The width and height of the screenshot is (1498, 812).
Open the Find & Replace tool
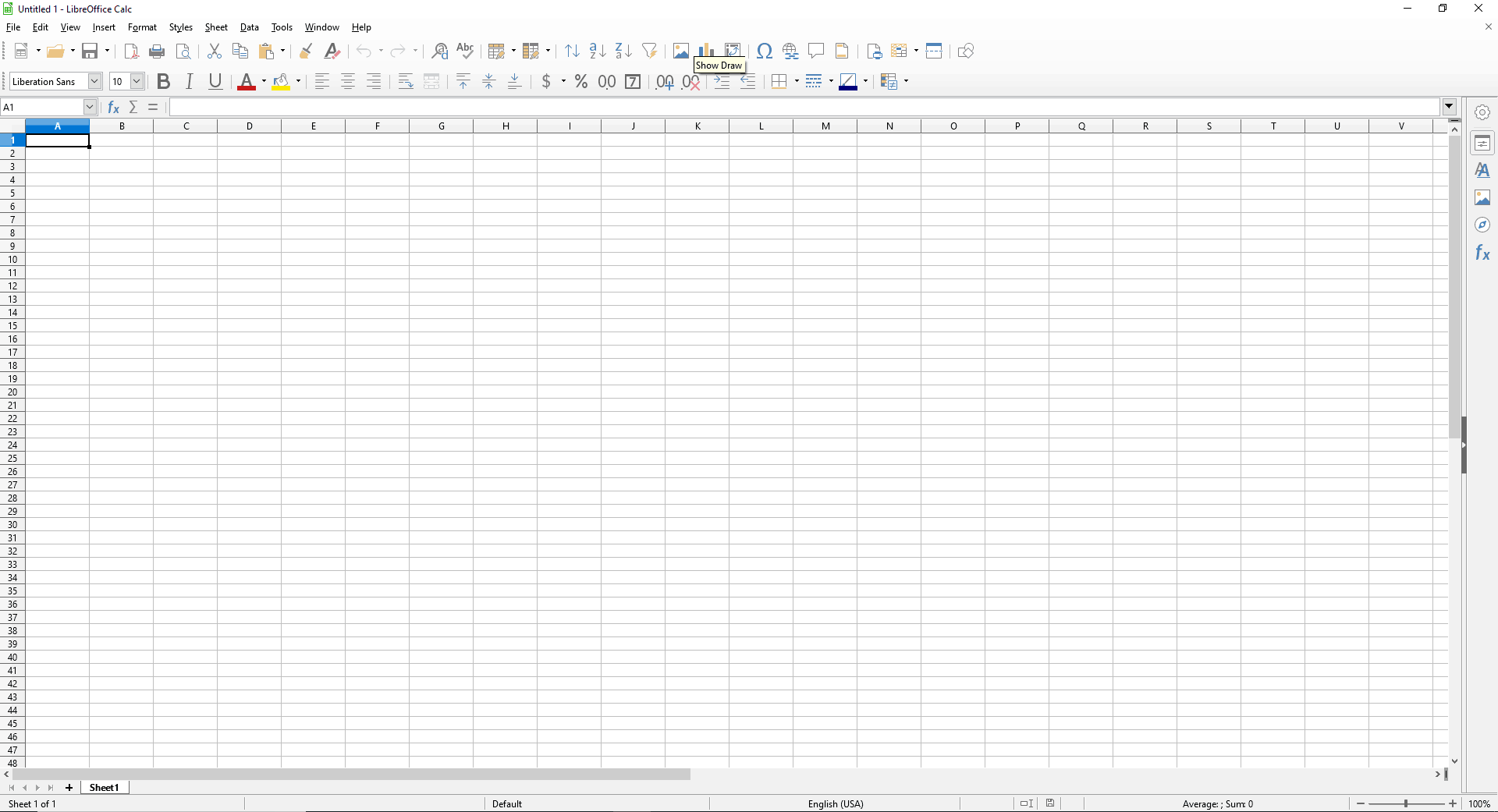pos(439,51)
